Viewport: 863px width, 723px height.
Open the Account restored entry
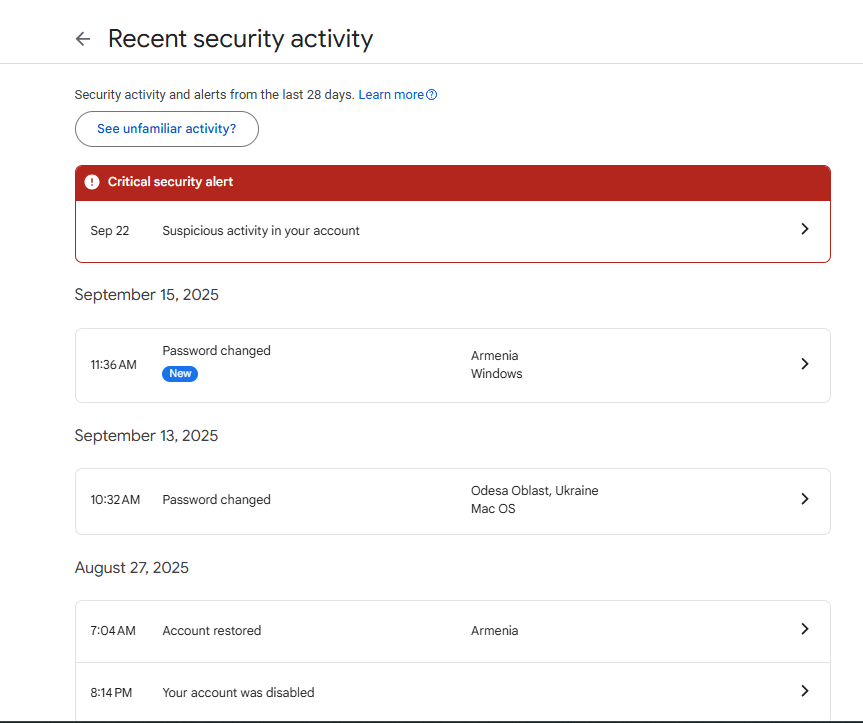point(452,631)
